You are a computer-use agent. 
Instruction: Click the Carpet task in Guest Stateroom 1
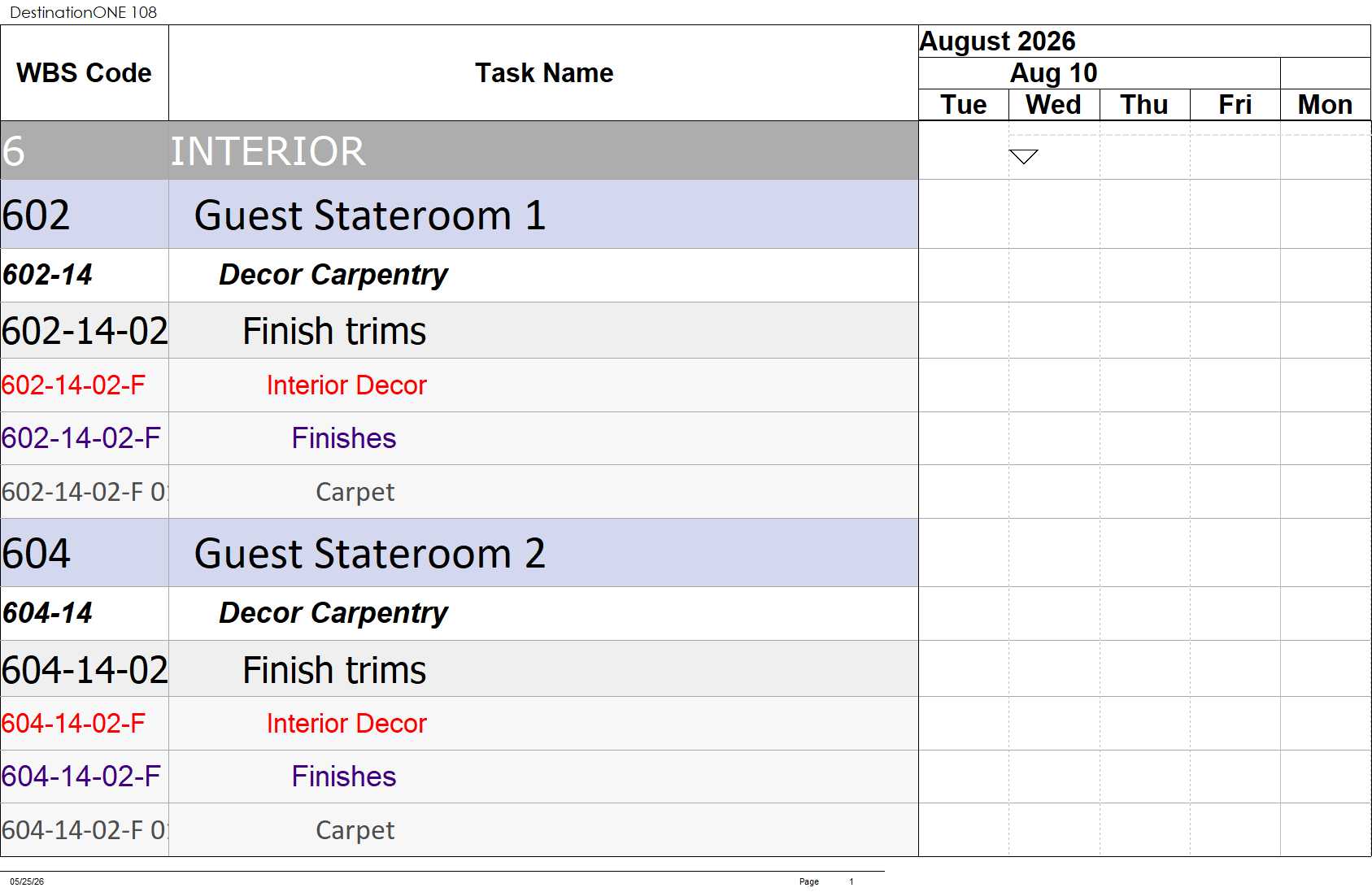pyautogui.click(x=355, y=492)
